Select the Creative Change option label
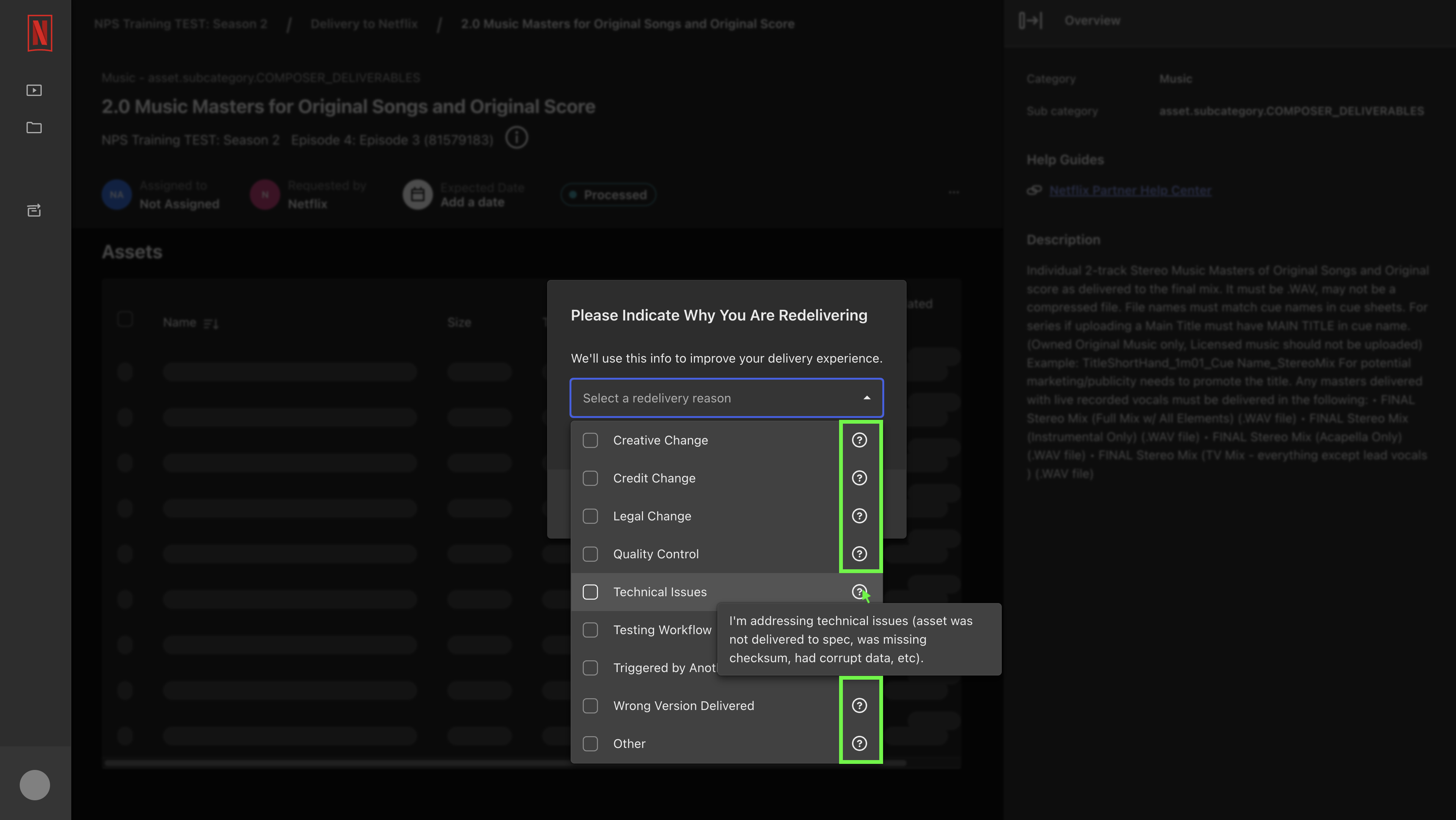The height and width of the screenshot is (820, 1456). point(660,440)
